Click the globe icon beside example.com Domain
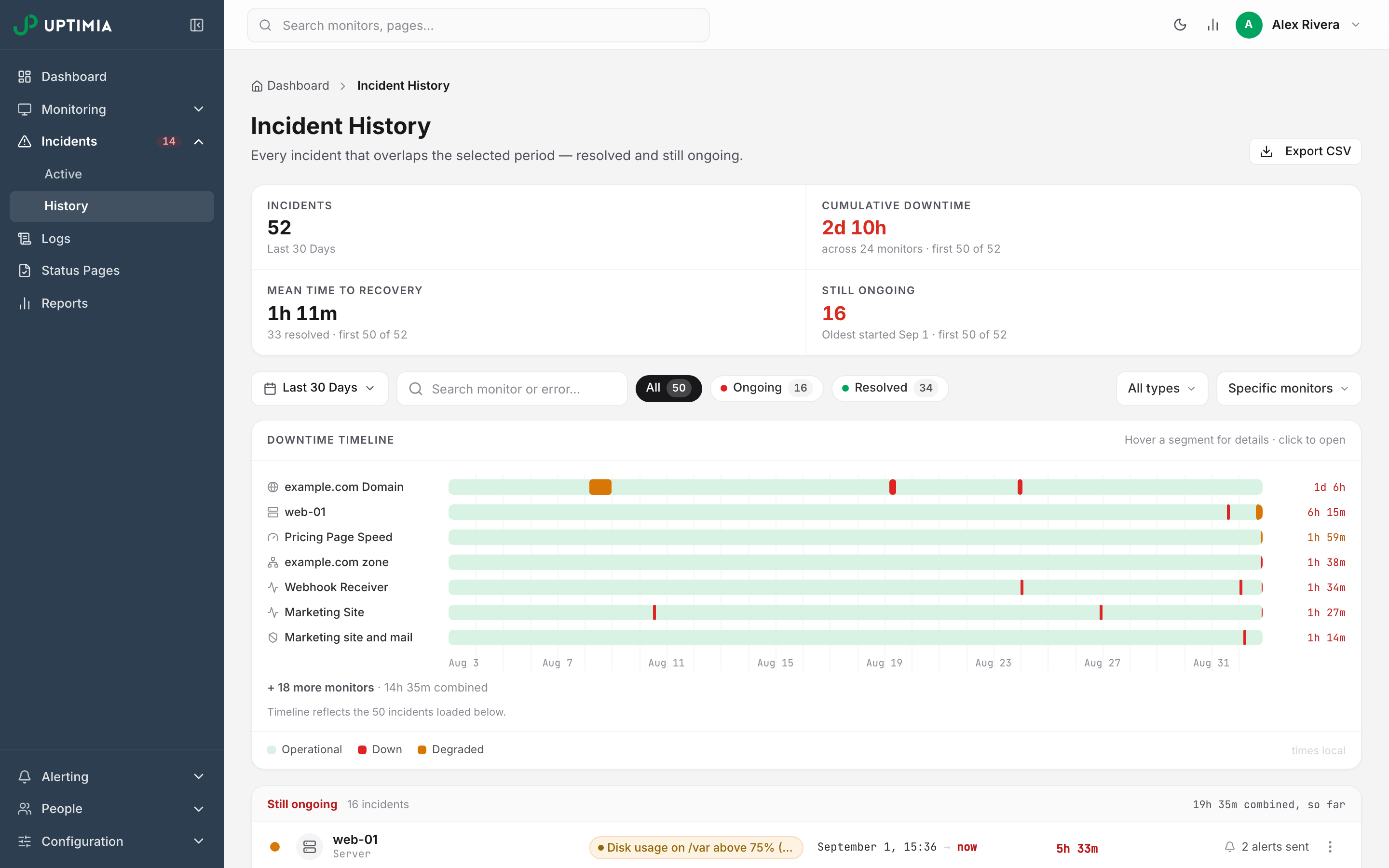1389x868 pixels. tap(272, 487)
